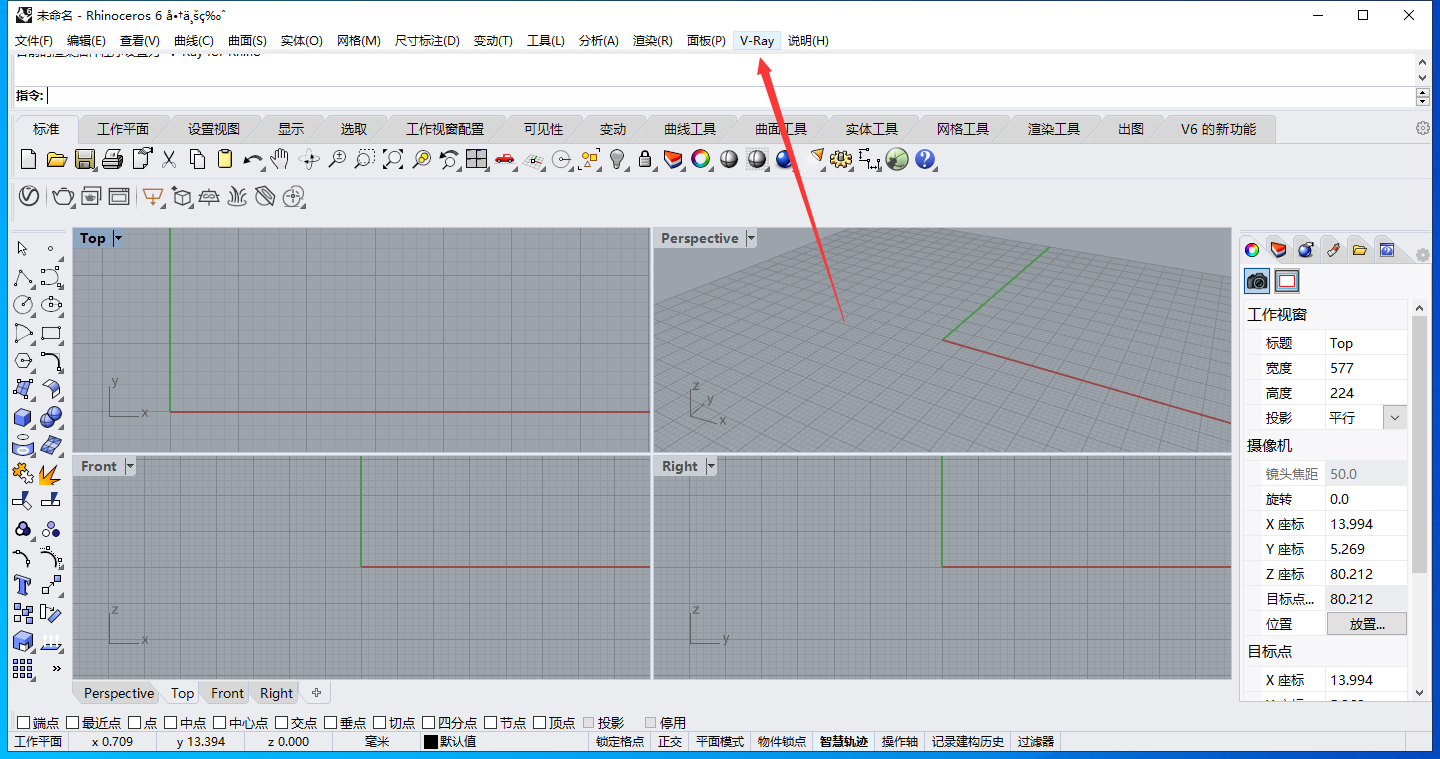The height and width of the screenshot is (759, 1440).
Task: Open the Perspective viewport title dropdown arrow
Action: pos(751,238)
